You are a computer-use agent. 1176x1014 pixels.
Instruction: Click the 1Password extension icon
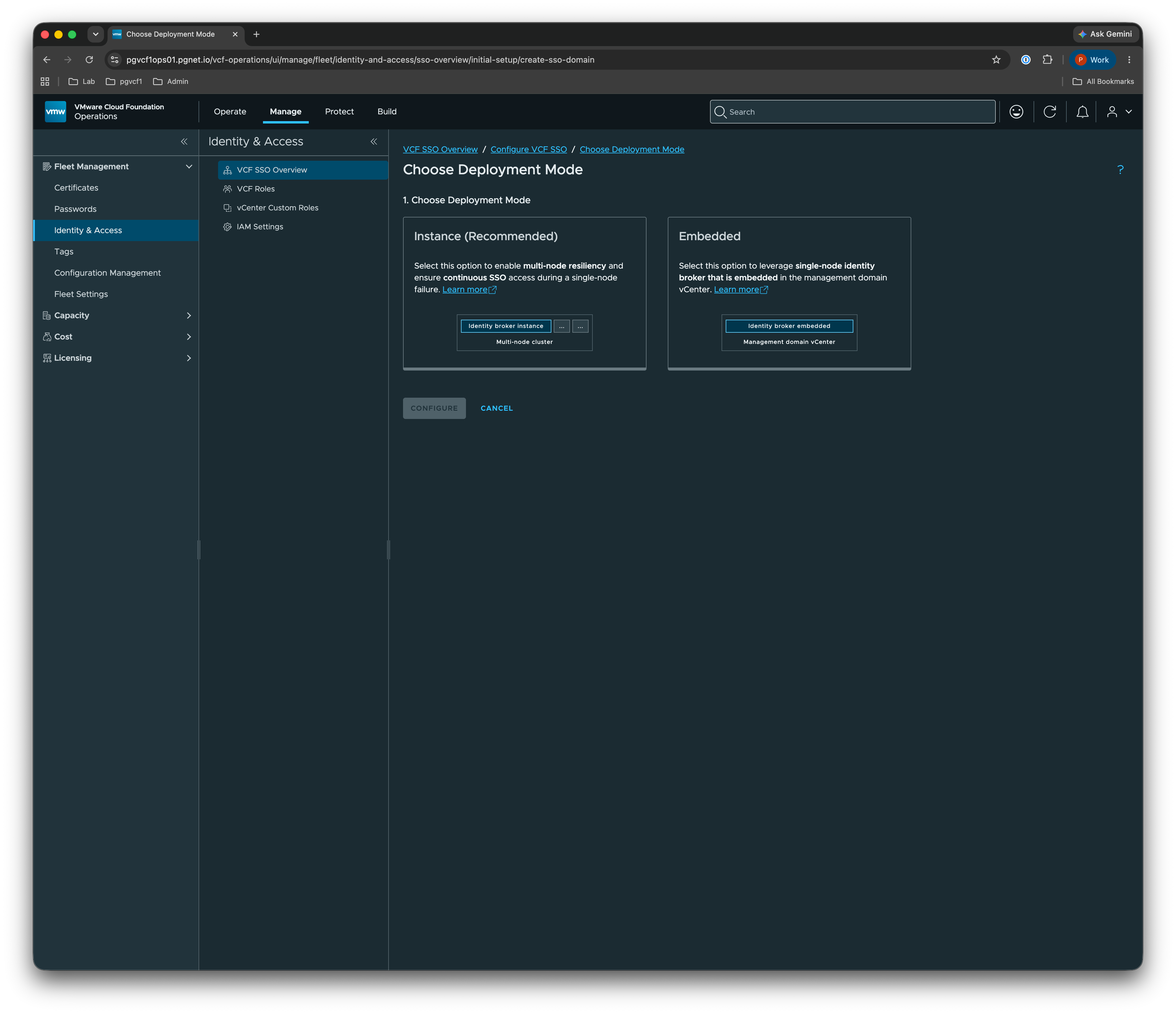click(1026, 60)
